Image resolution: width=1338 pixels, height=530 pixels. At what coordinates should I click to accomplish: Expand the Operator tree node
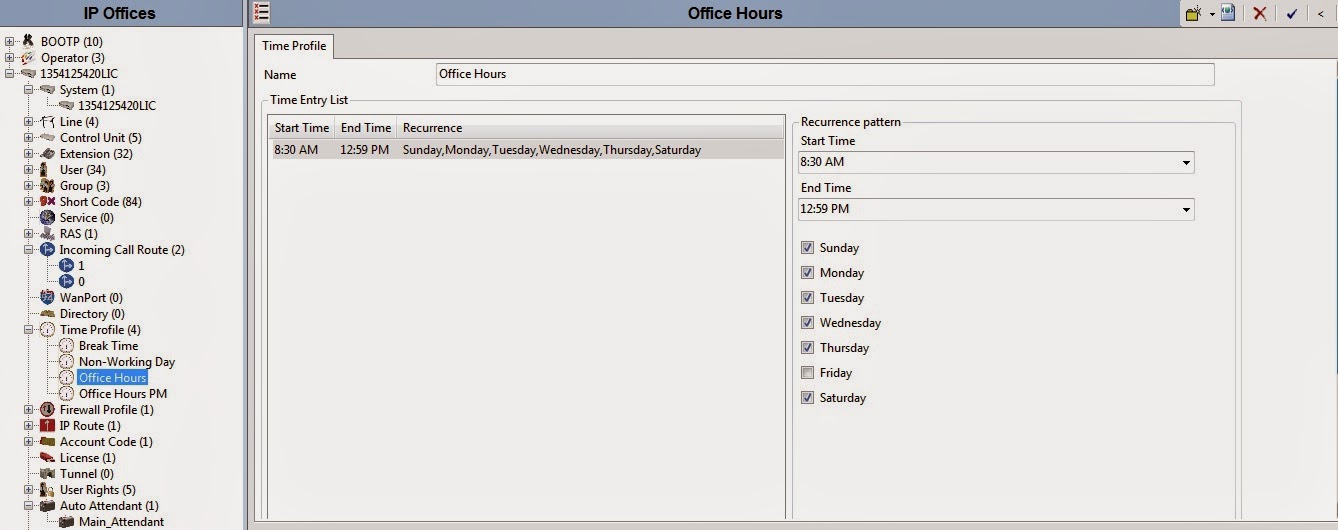point(9,58)
